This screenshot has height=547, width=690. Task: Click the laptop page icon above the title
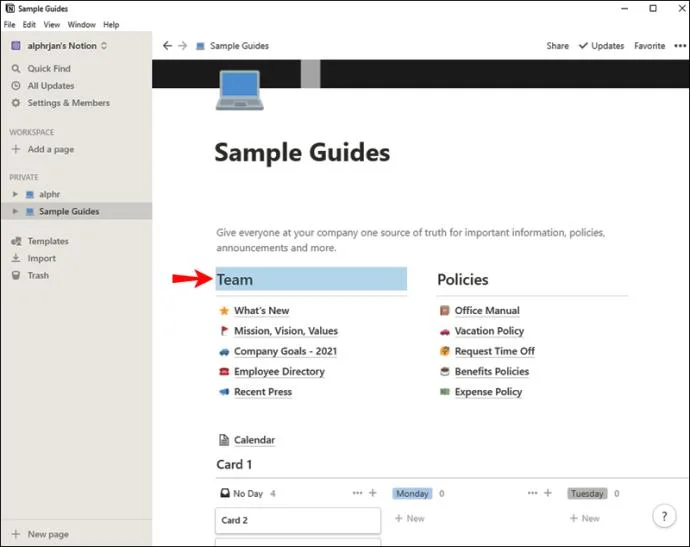pyautogui.click(x=239, y=90)
